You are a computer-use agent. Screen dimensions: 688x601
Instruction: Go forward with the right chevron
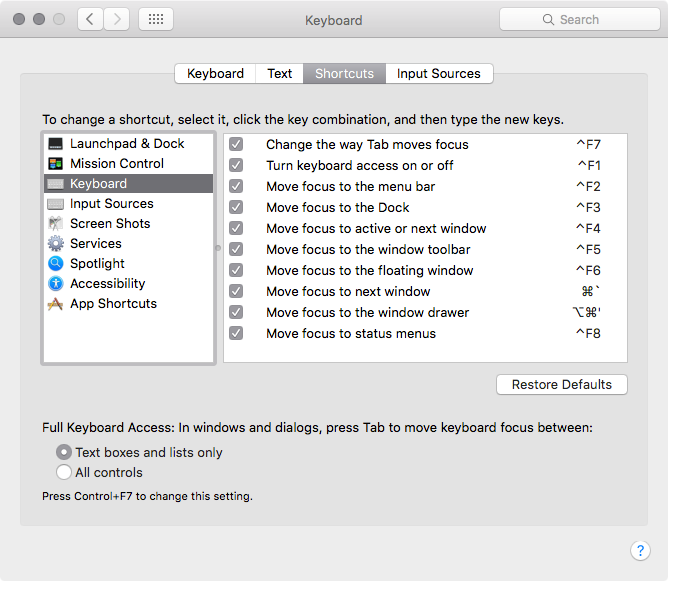[x=117, y=19]
